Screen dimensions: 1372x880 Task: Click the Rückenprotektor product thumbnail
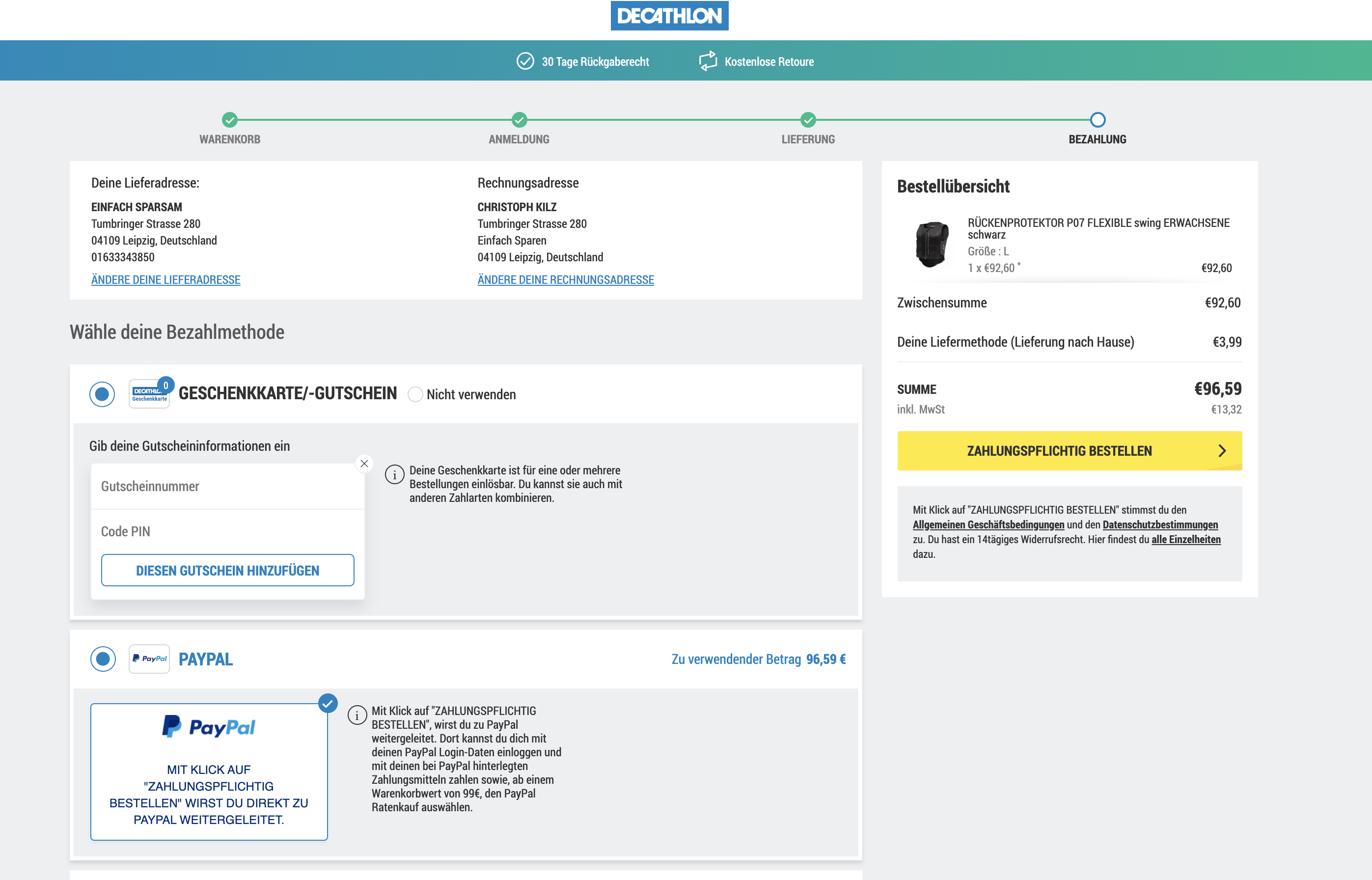(x=932, y=245)
